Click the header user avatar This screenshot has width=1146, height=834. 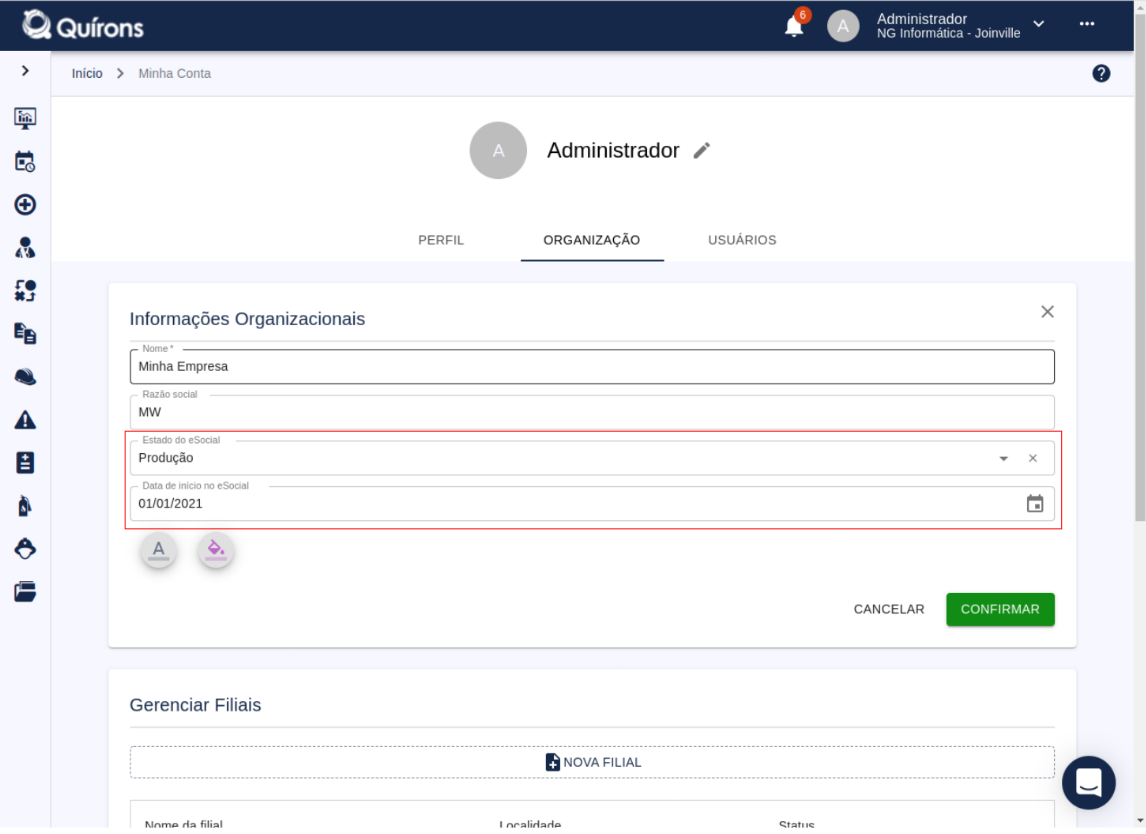[843, 26]
